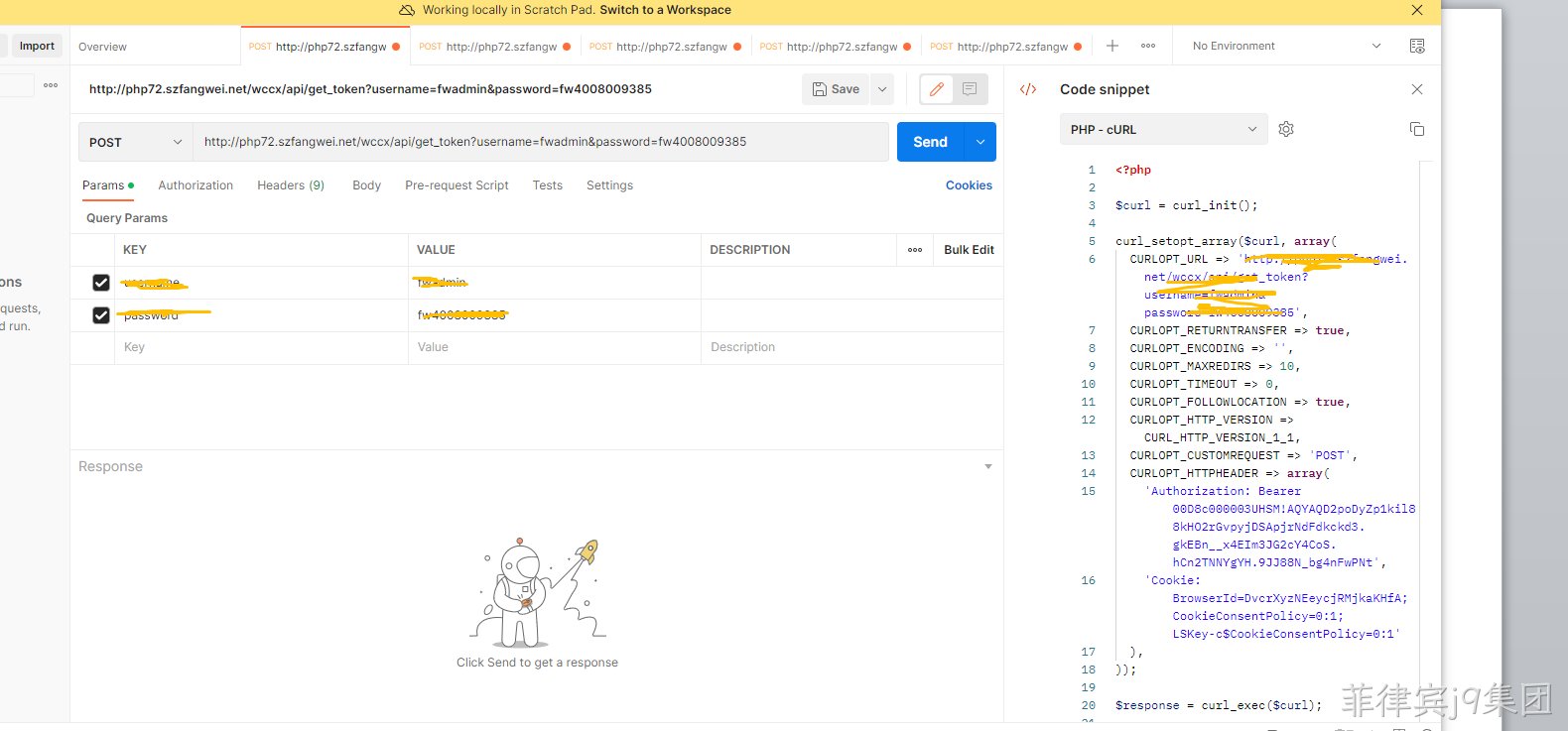Click Bulk Edit for query params

click(969, 250)
